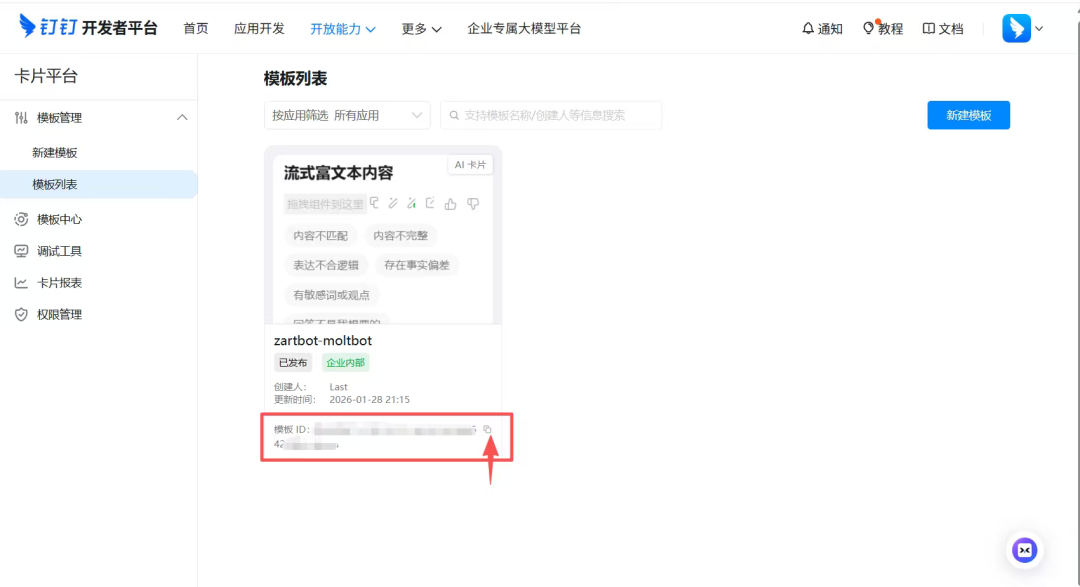Collapse the 模板管理 sidebar section

click(x=182, y=117)
